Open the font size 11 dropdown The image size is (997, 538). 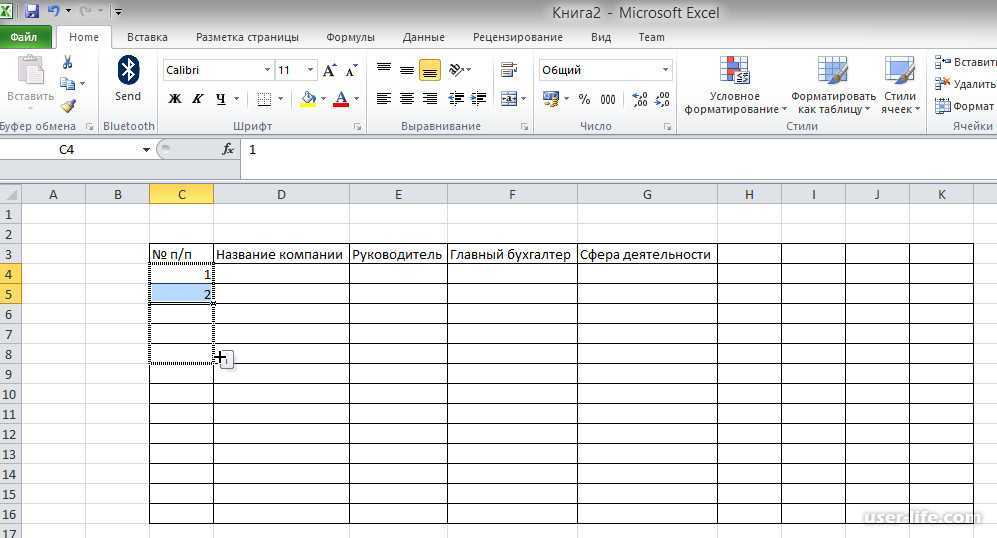[310, 70]
